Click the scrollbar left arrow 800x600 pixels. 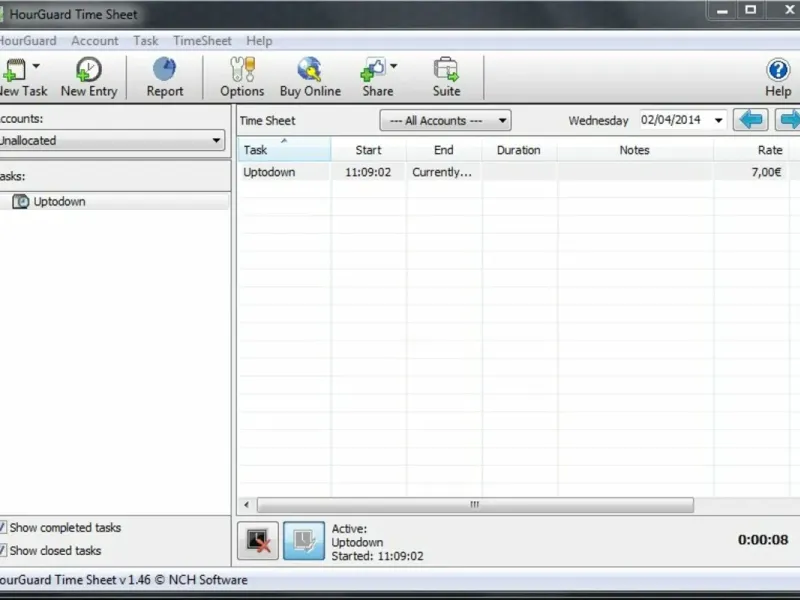[246, 505]
